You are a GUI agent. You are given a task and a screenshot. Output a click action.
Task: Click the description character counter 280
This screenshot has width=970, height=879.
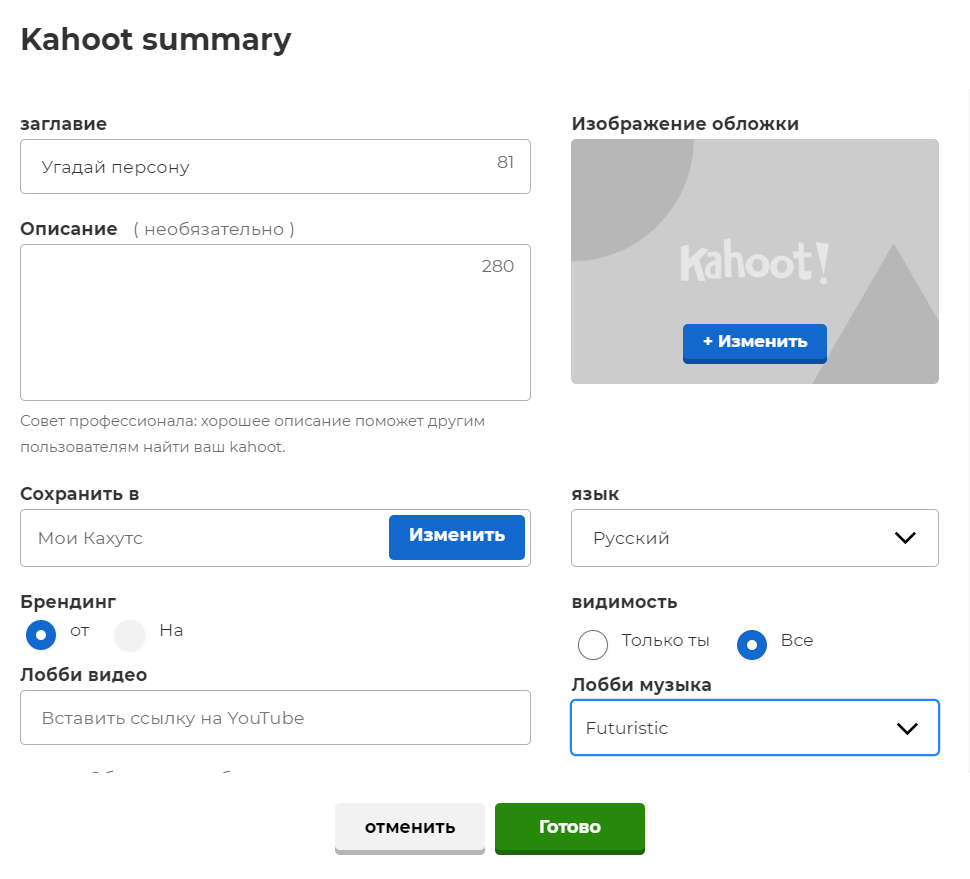[x=497, y=266]
